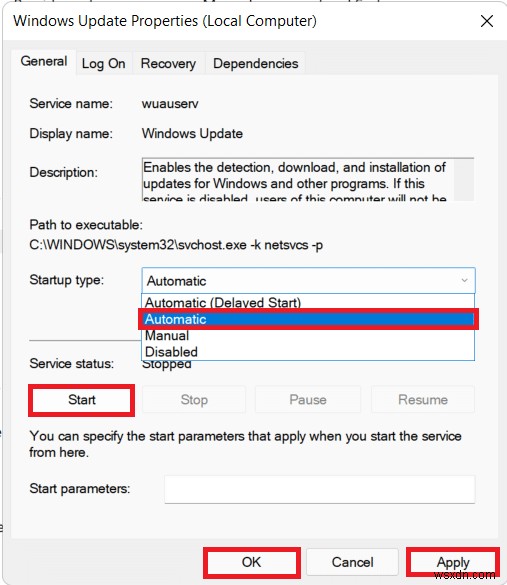
Task: Click the greyed-out Stop button
Action: [194, 400]
